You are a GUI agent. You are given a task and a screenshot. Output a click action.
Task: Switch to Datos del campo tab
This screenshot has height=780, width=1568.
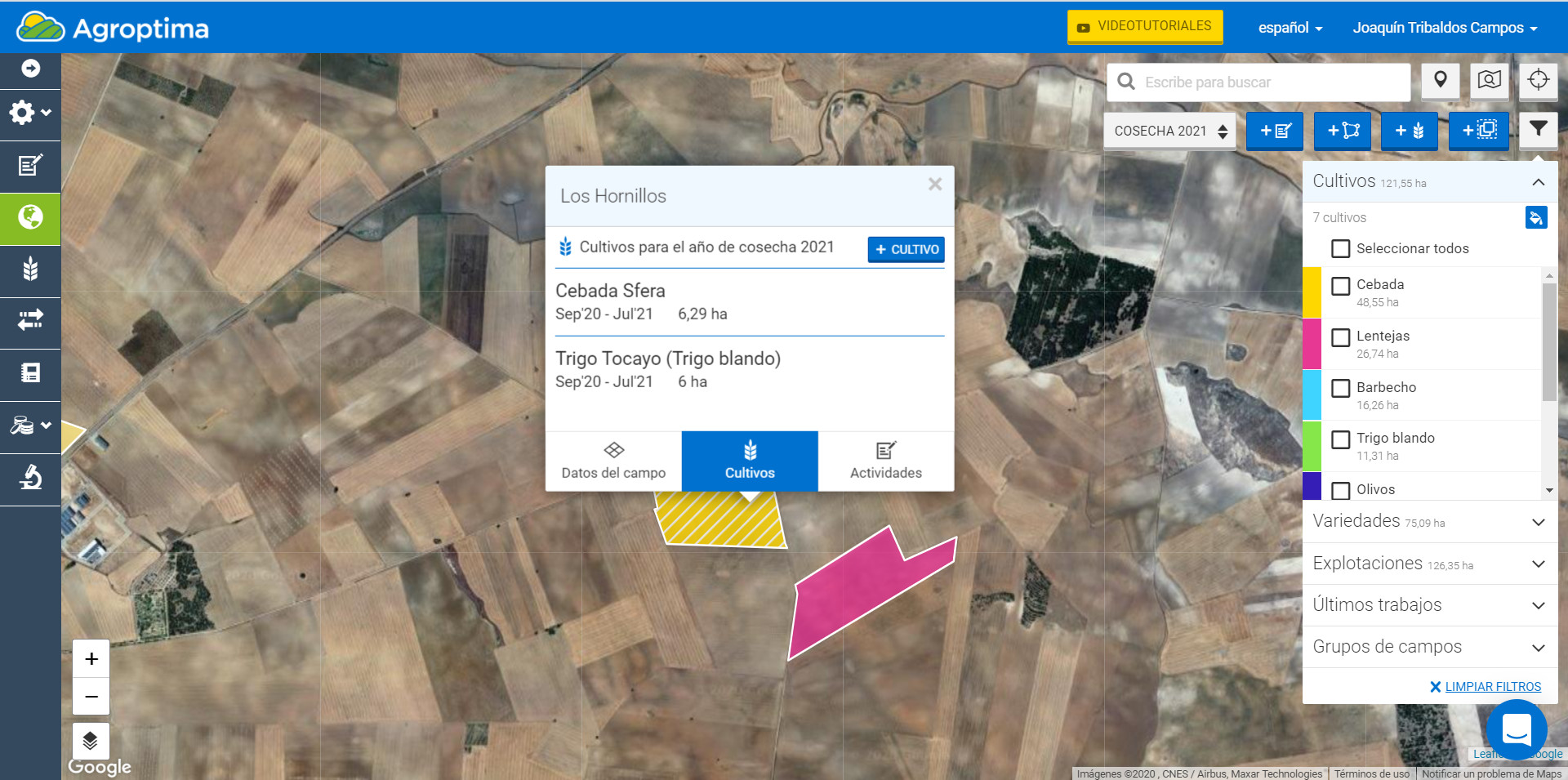613,461
